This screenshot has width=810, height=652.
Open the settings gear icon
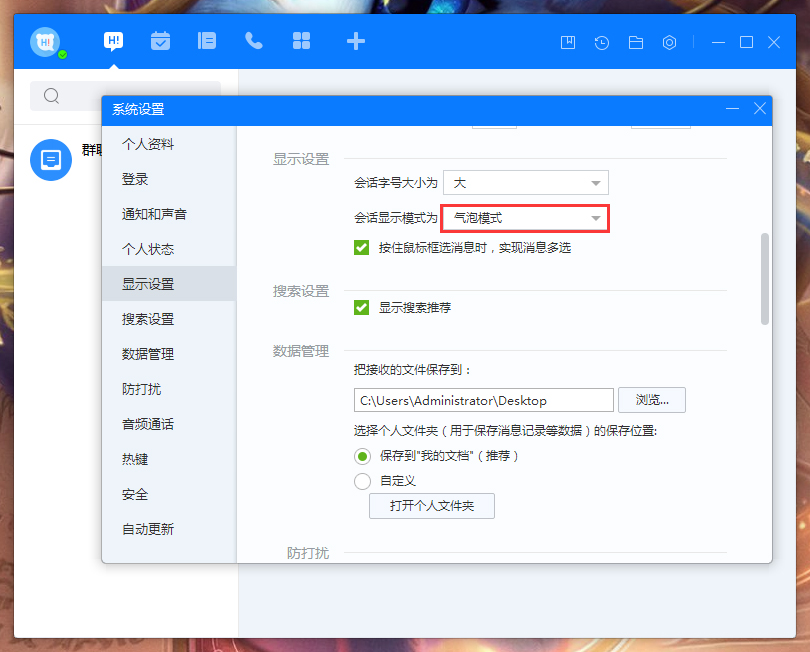tap(669, 43)
